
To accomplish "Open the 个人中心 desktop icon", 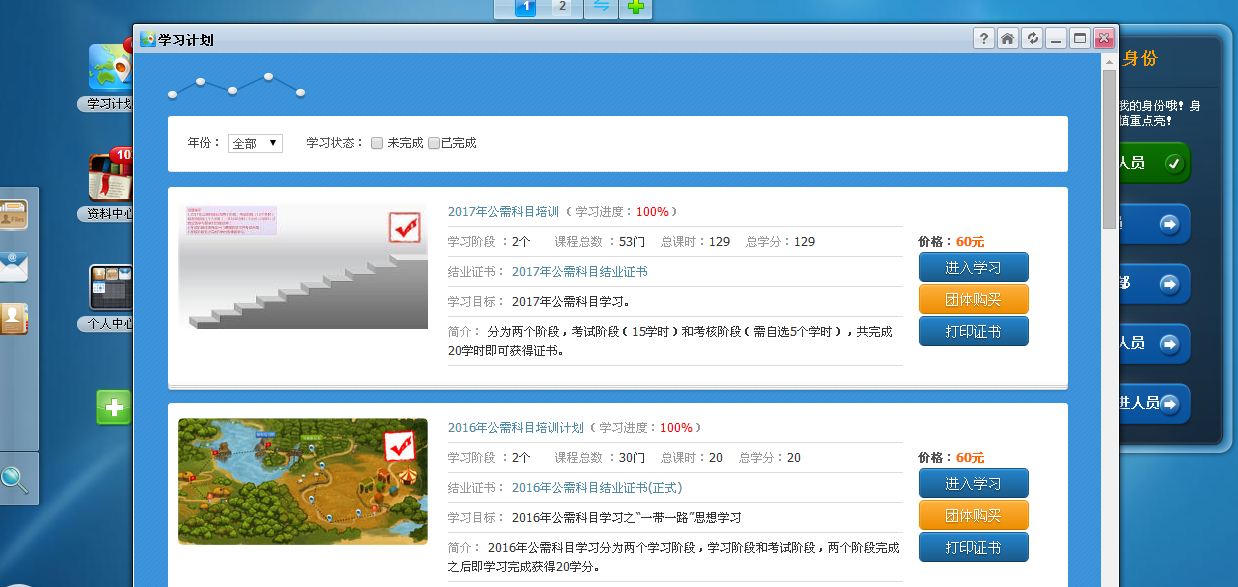I will tap(110, 288).
